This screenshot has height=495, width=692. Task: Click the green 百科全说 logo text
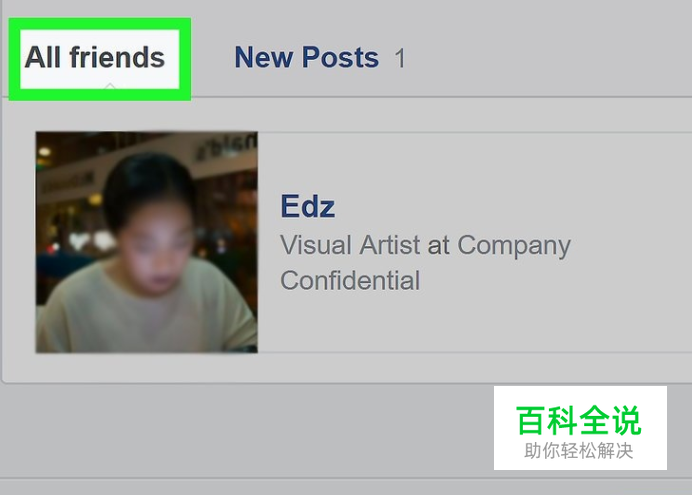pos(579,421)
